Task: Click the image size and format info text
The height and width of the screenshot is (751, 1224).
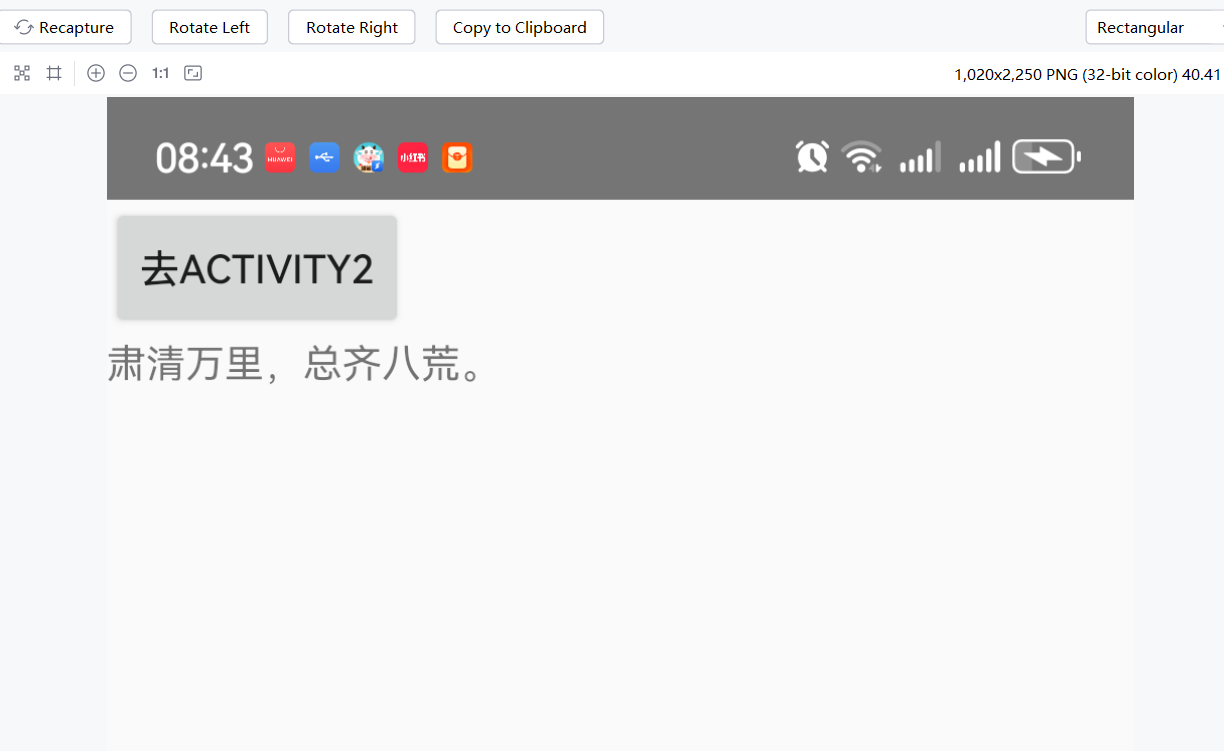Action: pyautogui.click(x=1089, y=74)
